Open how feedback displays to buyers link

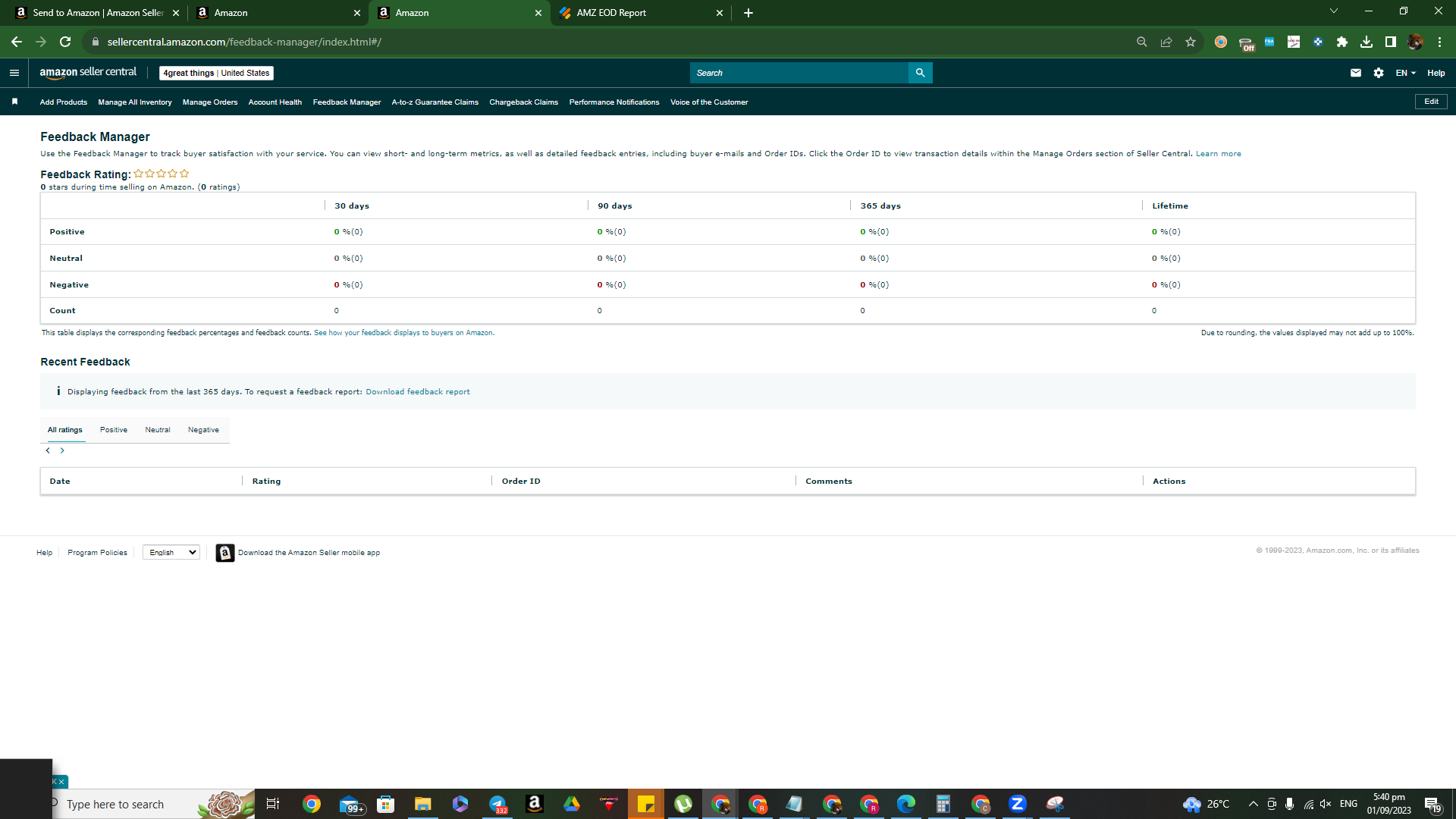click(404, 333)
